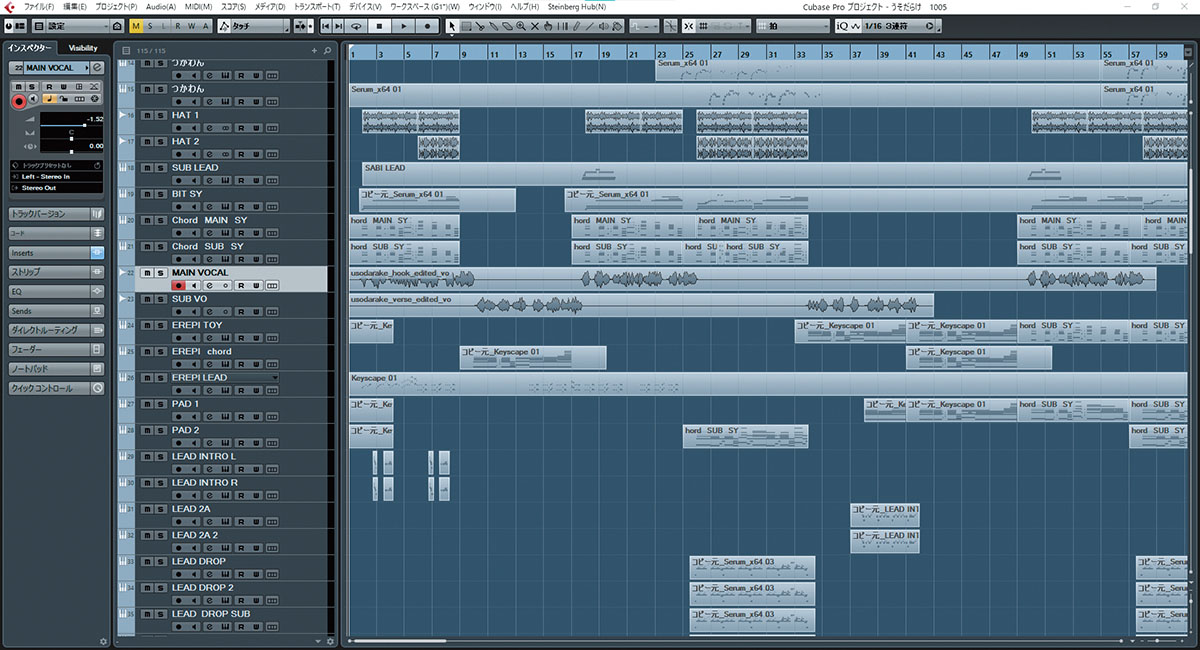Viewport: 1200px width, 650px height.
Task: Enable monitor on SUB VO track
Action: (195, 311)
